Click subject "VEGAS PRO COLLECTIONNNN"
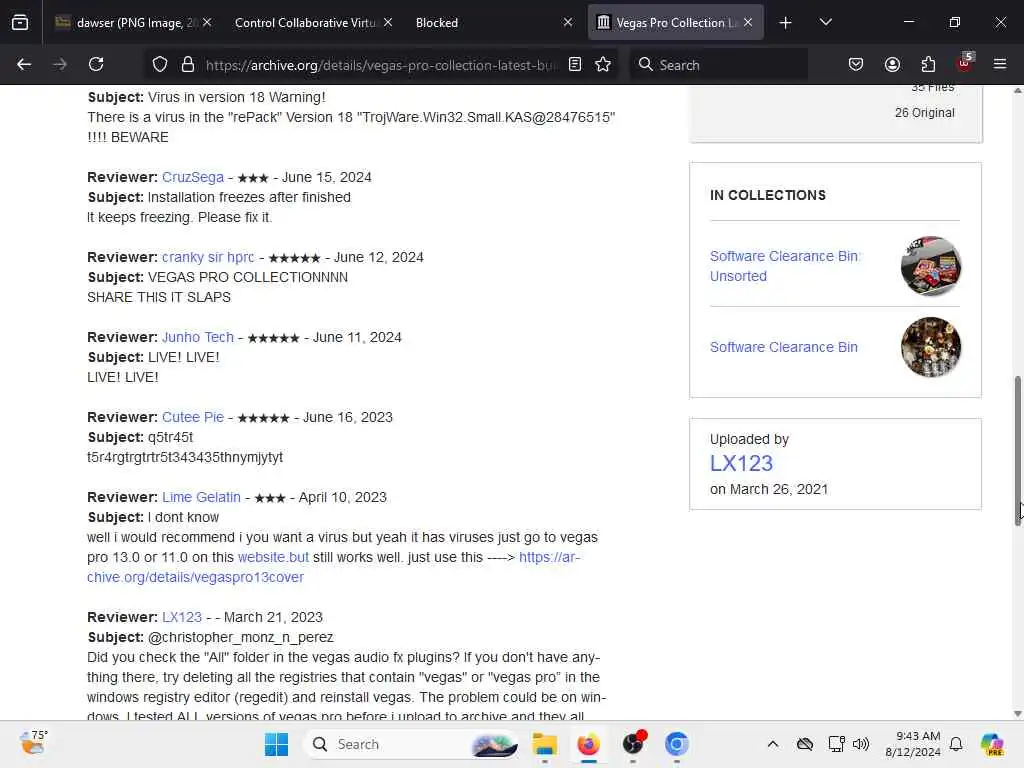 [x=248, y=277]
